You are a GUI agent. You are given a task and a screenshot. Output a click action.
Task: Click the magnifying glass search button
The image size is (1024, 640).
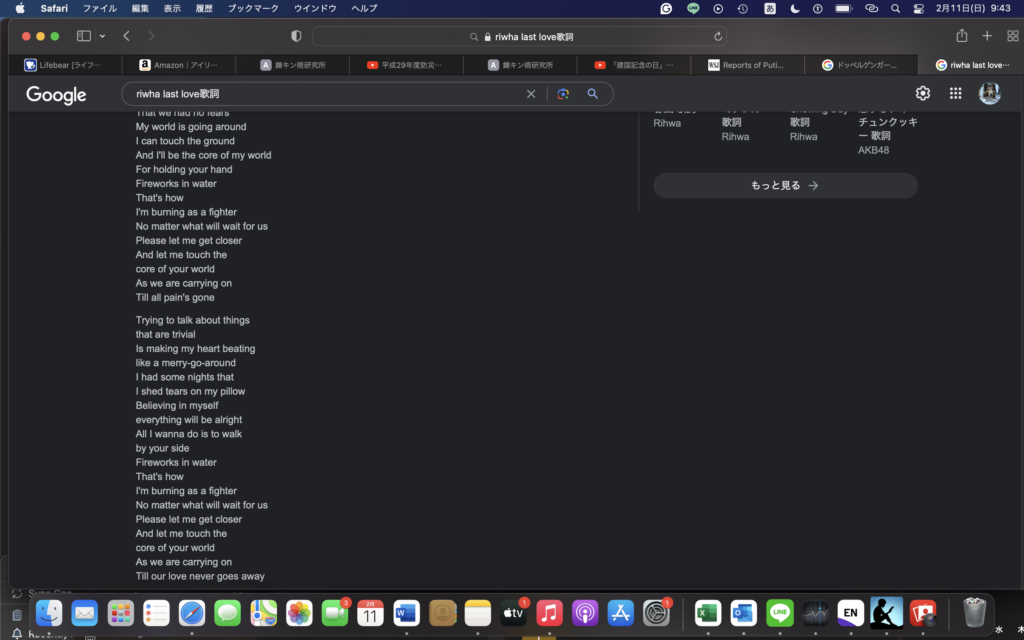tap(593, 94)
